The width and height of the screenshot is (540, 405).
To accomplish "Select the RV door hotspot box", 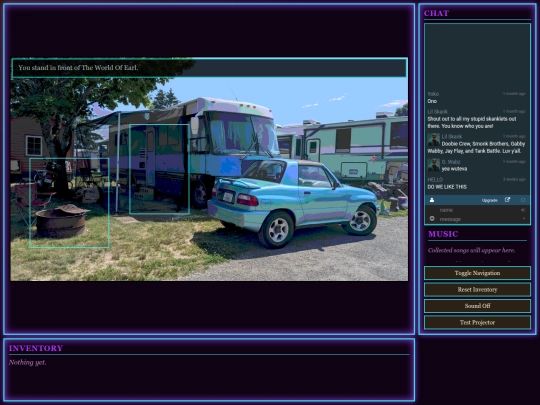I will click(159, 169).
